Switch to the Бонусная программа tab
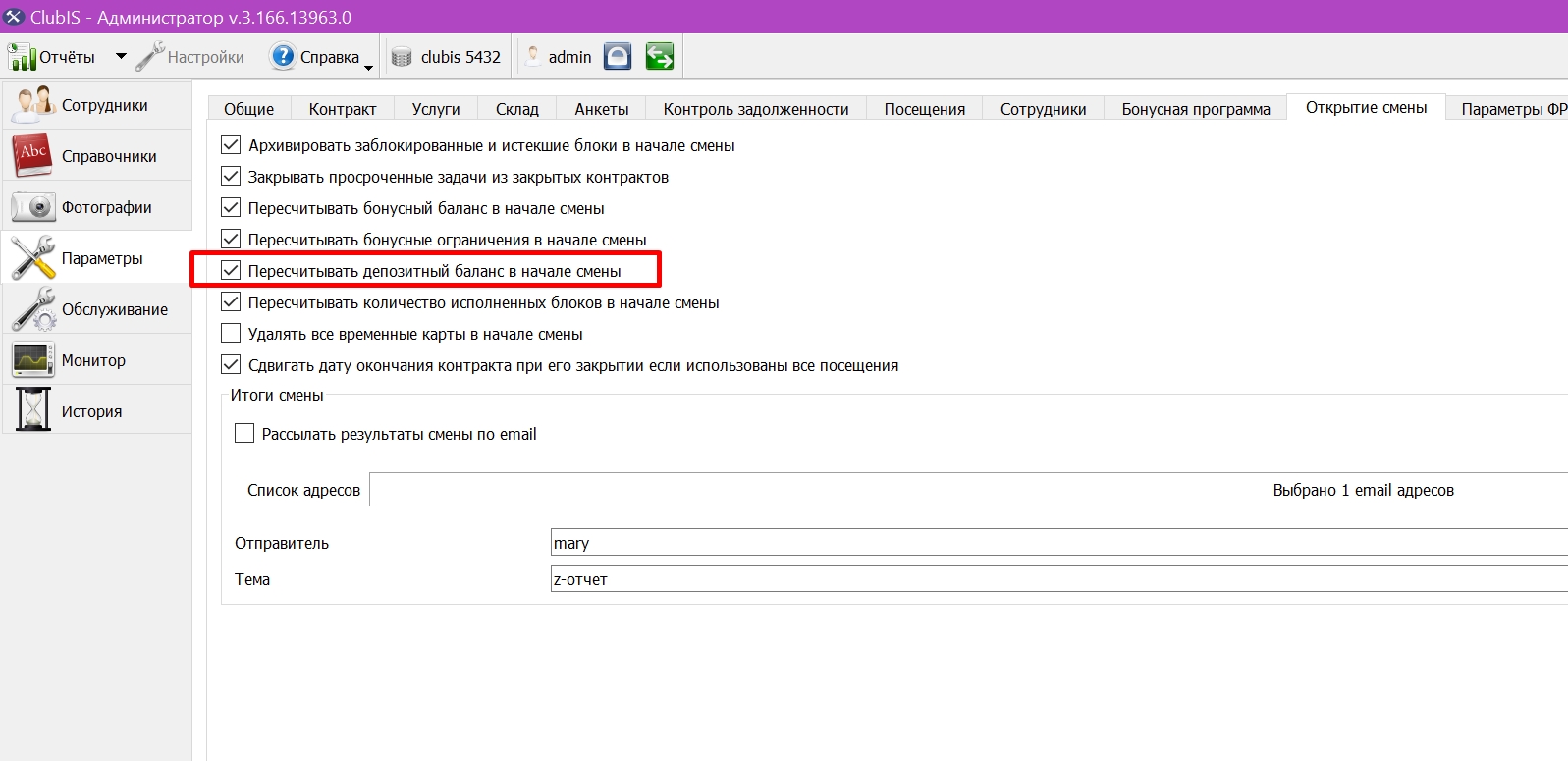Screen dimensions: 1568x761 point(1196,109)
